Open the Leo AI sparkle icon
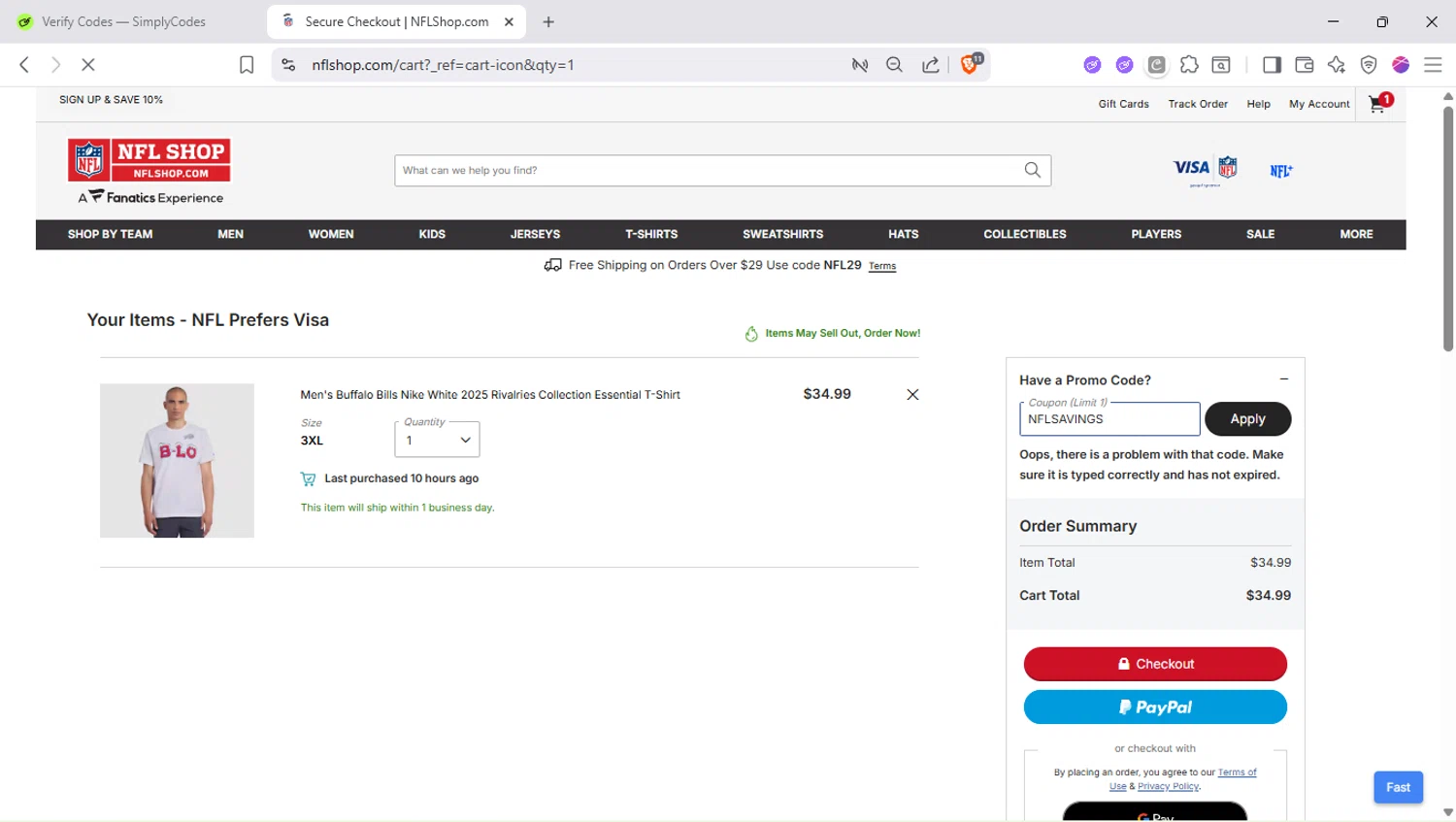 pos(1337,65)
